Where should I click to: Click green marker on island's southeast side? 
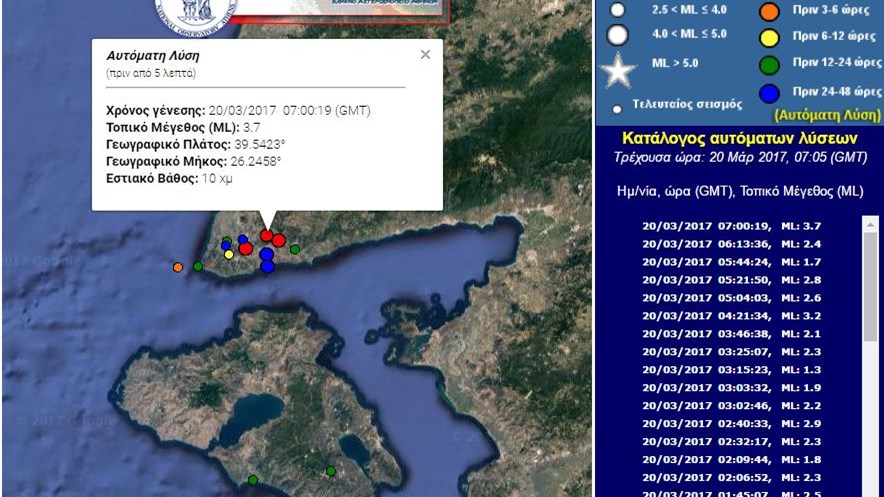click(331, 471)
